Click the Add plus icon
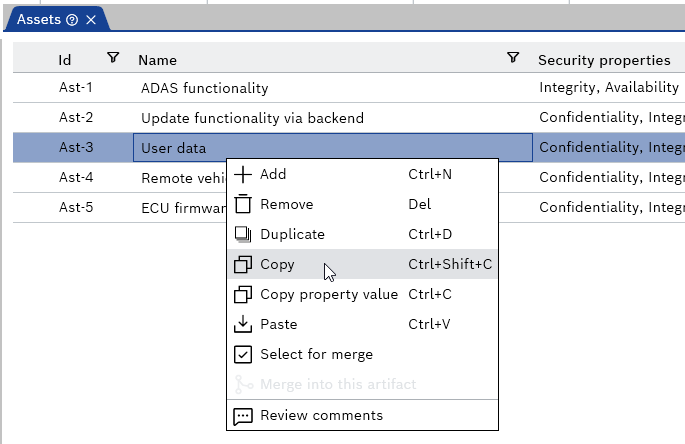 click(x=243, y=174)
